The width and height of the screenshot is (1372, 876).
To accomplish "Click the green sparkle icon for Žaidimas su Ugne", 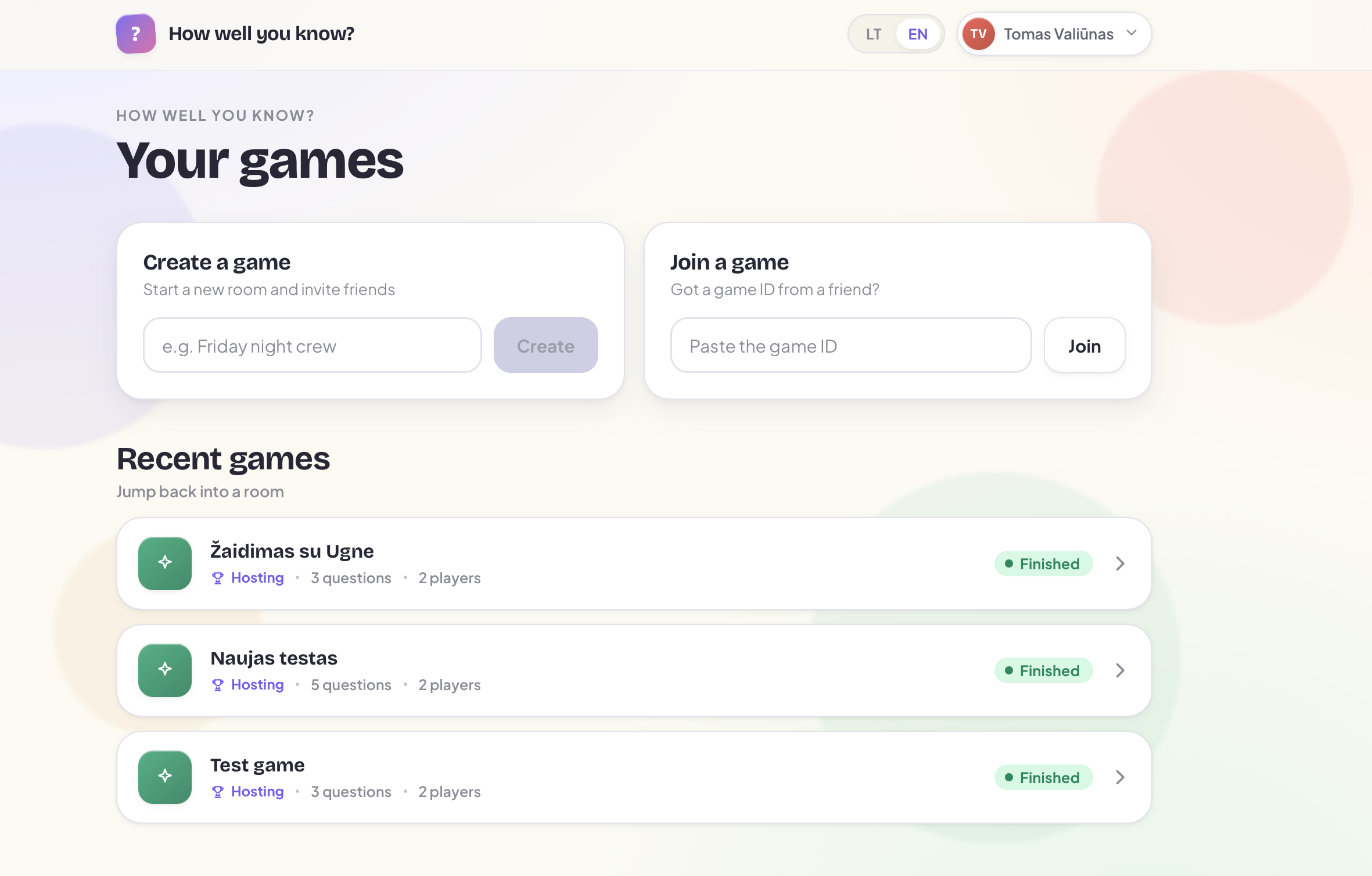I will tap(165, 563).
